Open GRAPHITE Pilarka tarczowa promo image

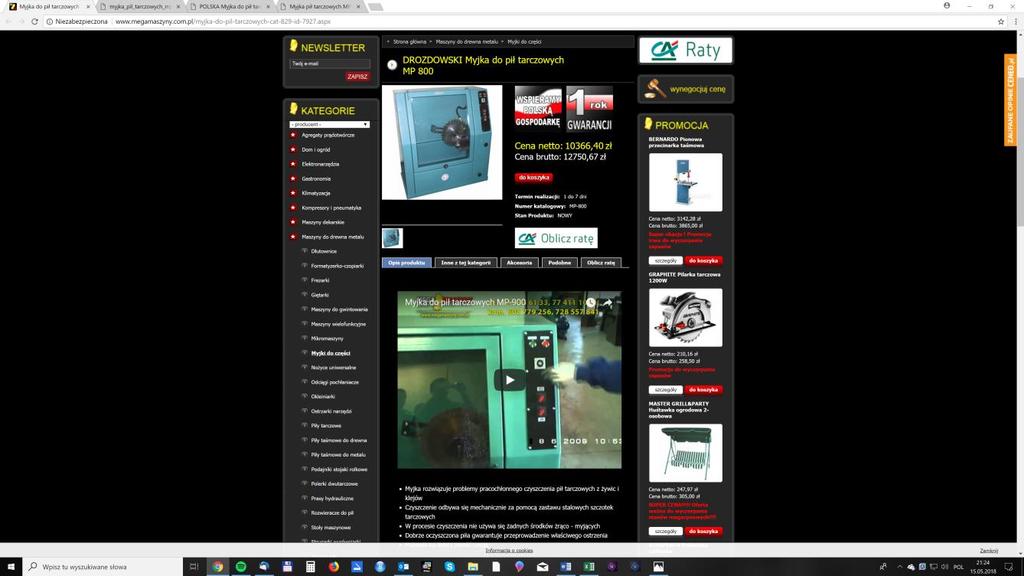click(x=685, y=317)
